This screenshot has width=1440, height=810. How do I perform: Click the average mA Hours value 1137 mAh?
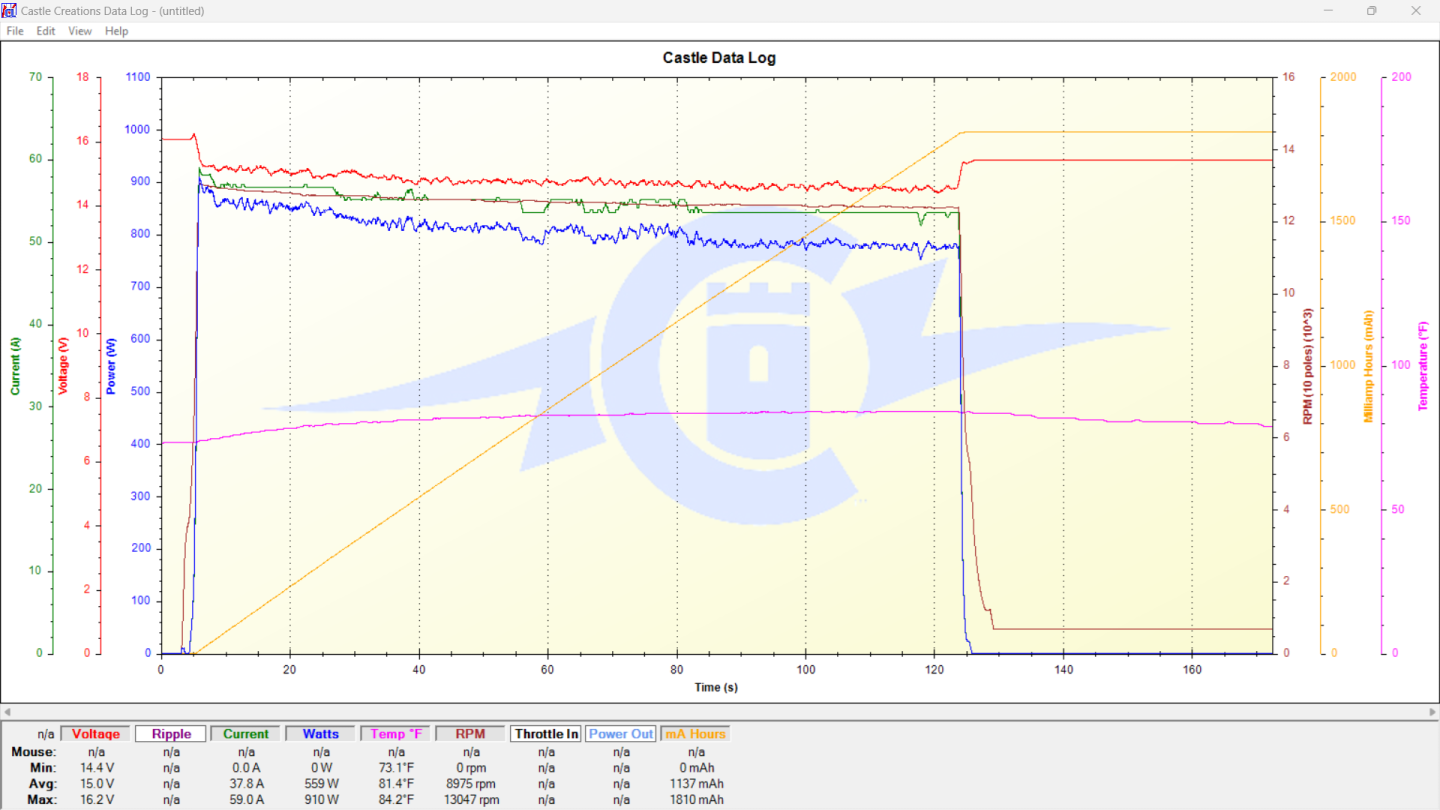point(696,784)
